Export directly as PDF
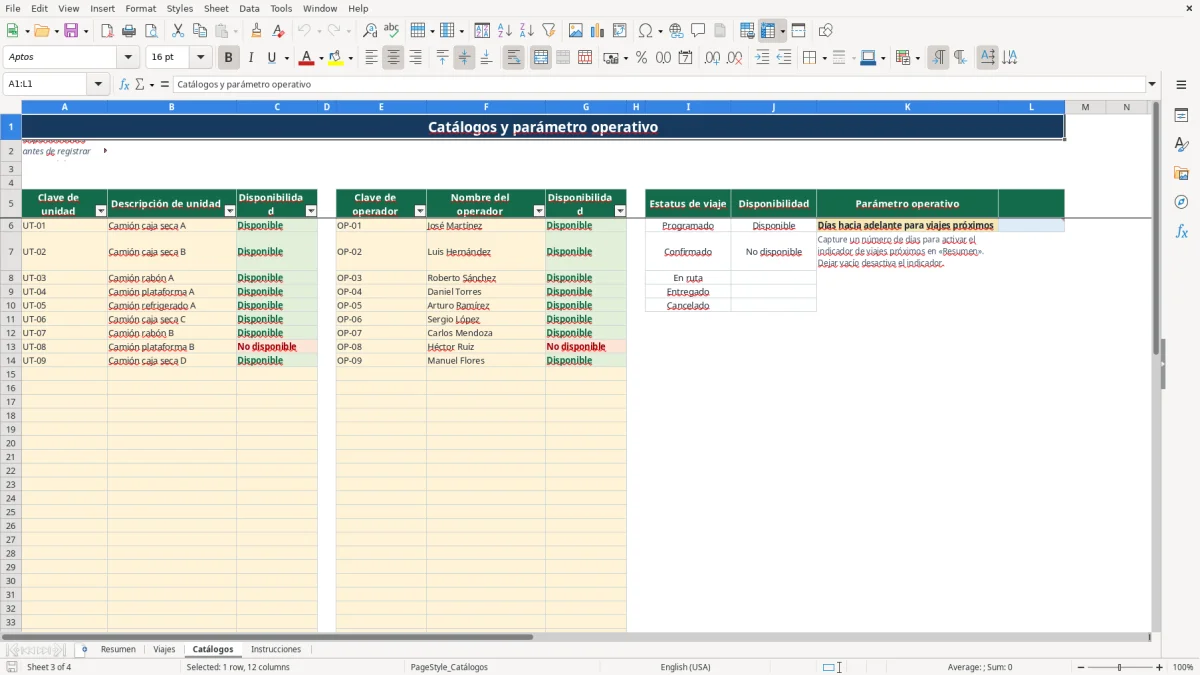The height and width of the screenshot is (675, 1200). (x=107, y=31)
